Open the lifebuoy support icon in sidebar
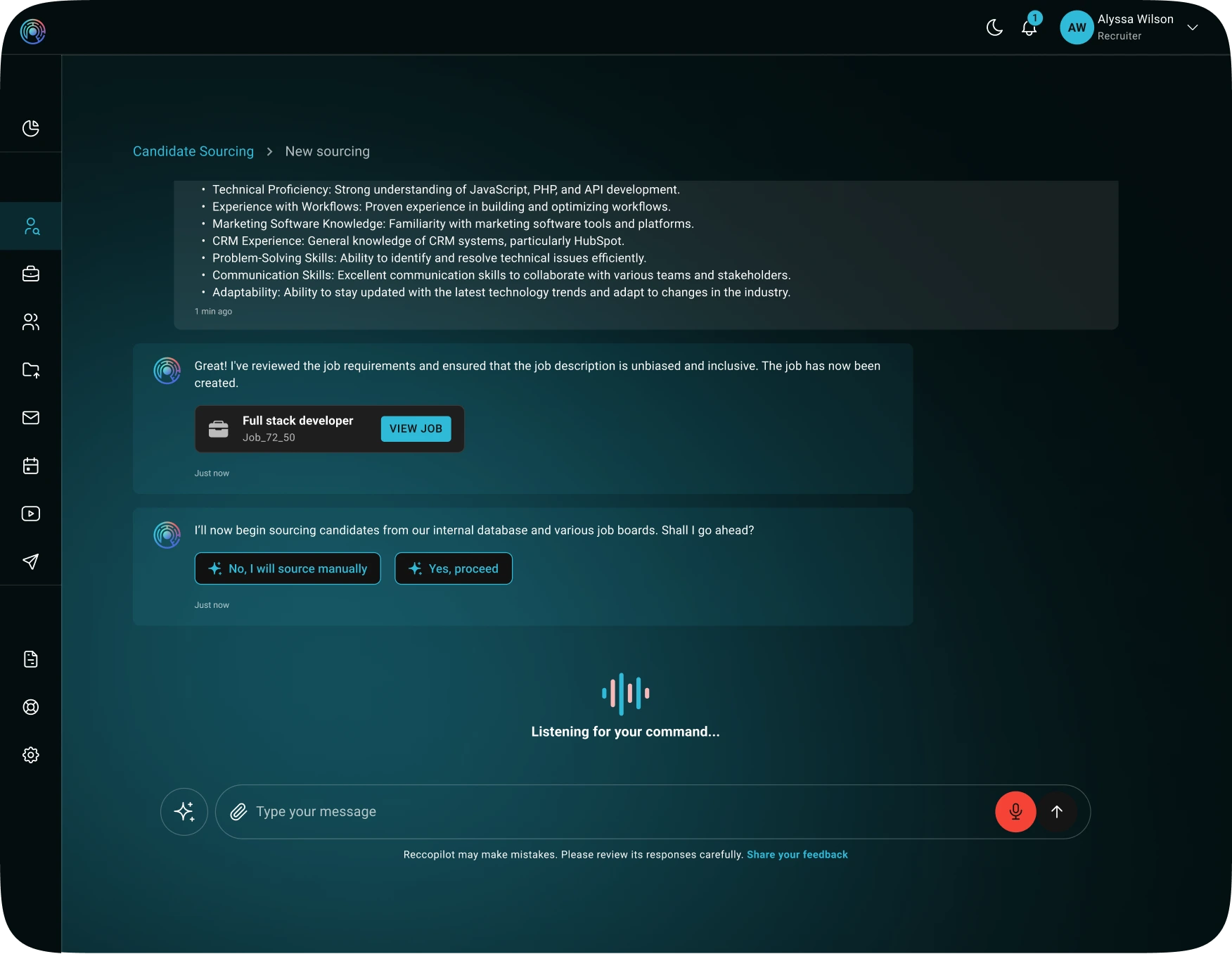Screen dimensions: 1232x954 point(31,707)
